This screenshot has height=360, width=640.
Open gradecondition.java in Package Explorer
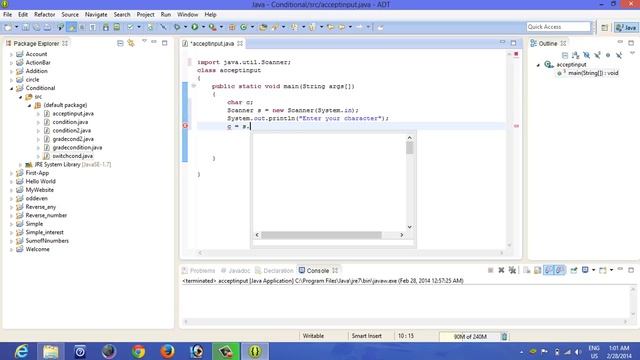77,148
